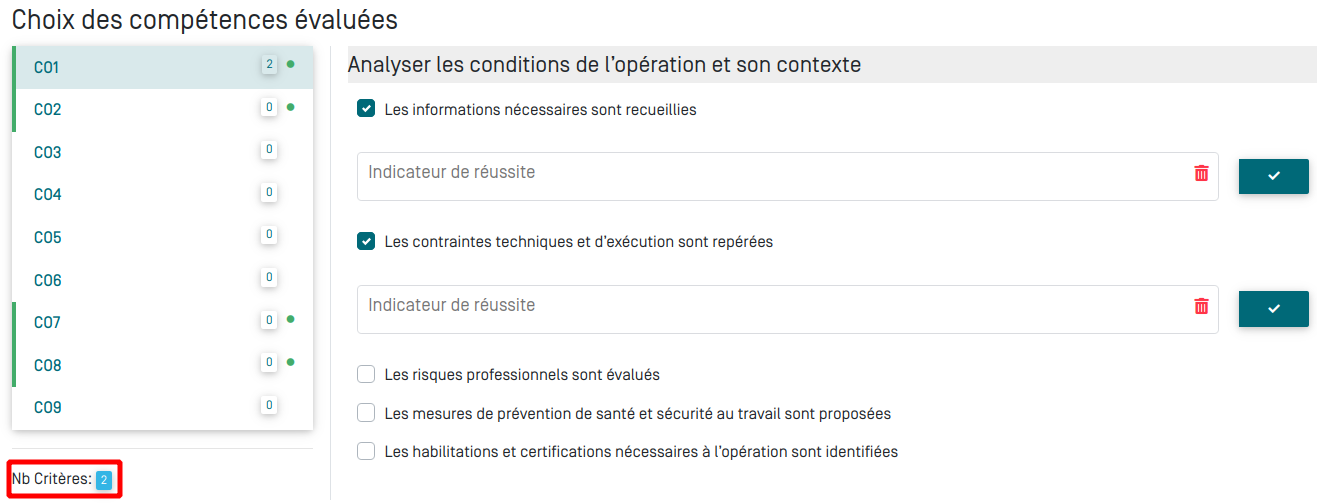1317x503 pixels.
Task: Click into the second Indicateur de réussite field
Action: (770, 307)
